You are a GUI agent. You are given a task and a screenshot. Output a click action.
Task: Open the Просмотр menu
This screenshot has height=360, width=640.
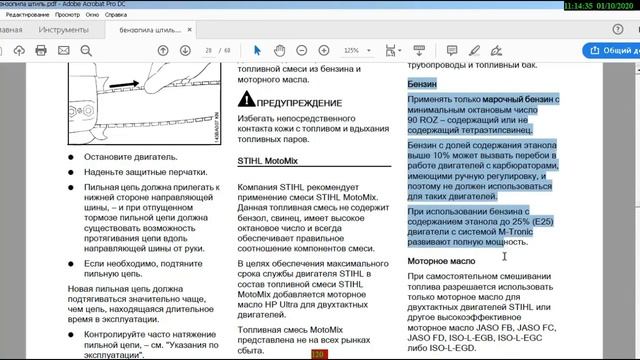click(x=67, y=15)
